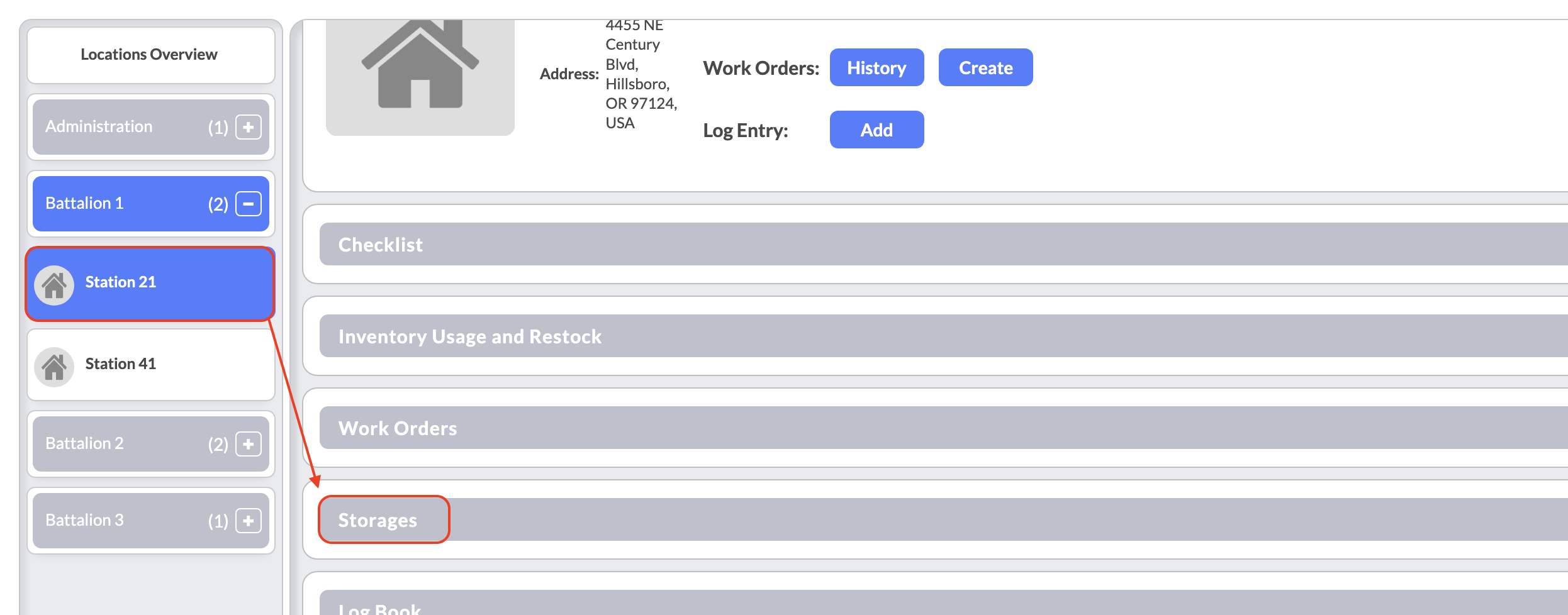Open Station 21 in the sidebar
The image size is (1568, 615).
[x=150, y=284]
